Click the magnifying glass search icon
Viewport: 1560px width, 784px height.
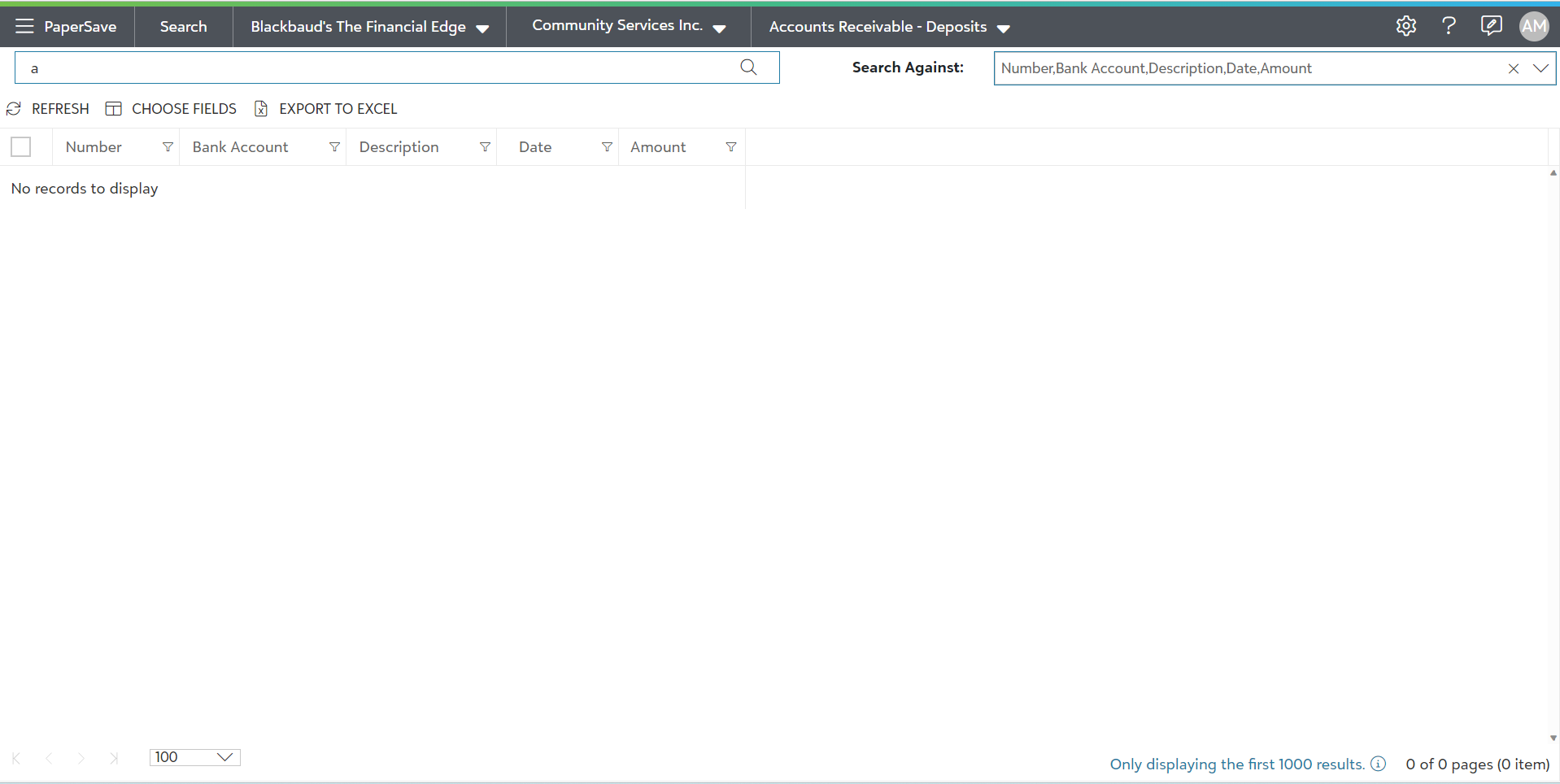coord(748,68)
